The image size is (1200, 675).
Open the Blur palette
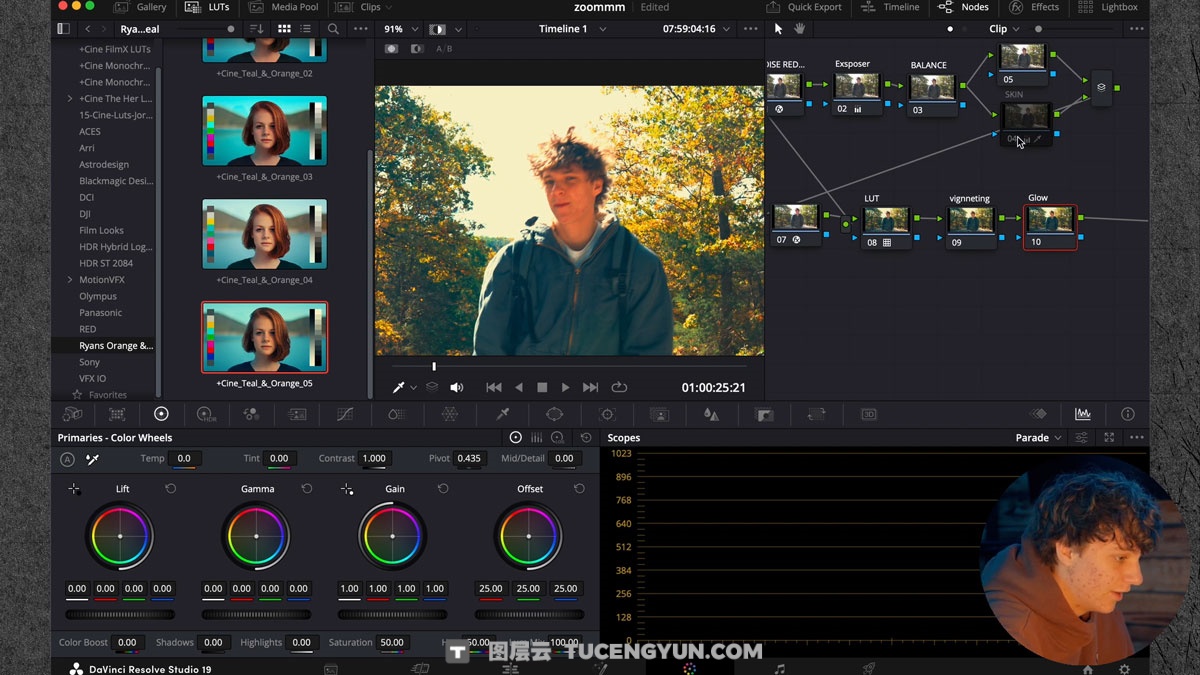coord(711,413)
